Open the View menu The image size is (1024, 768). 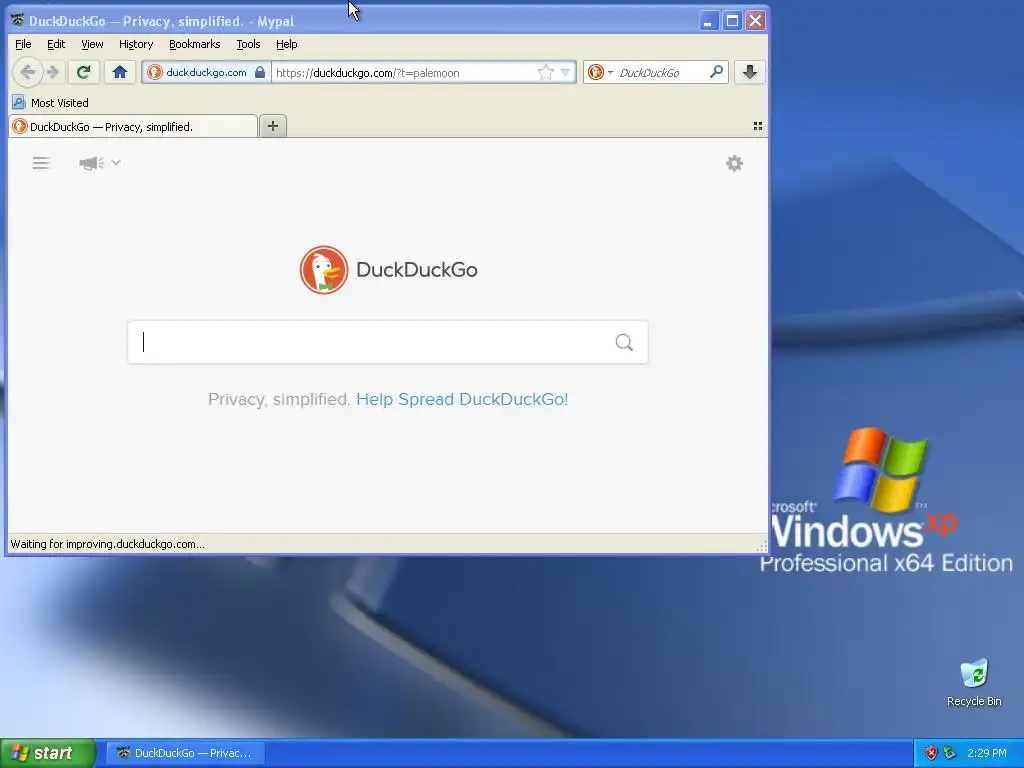point(92,44)
